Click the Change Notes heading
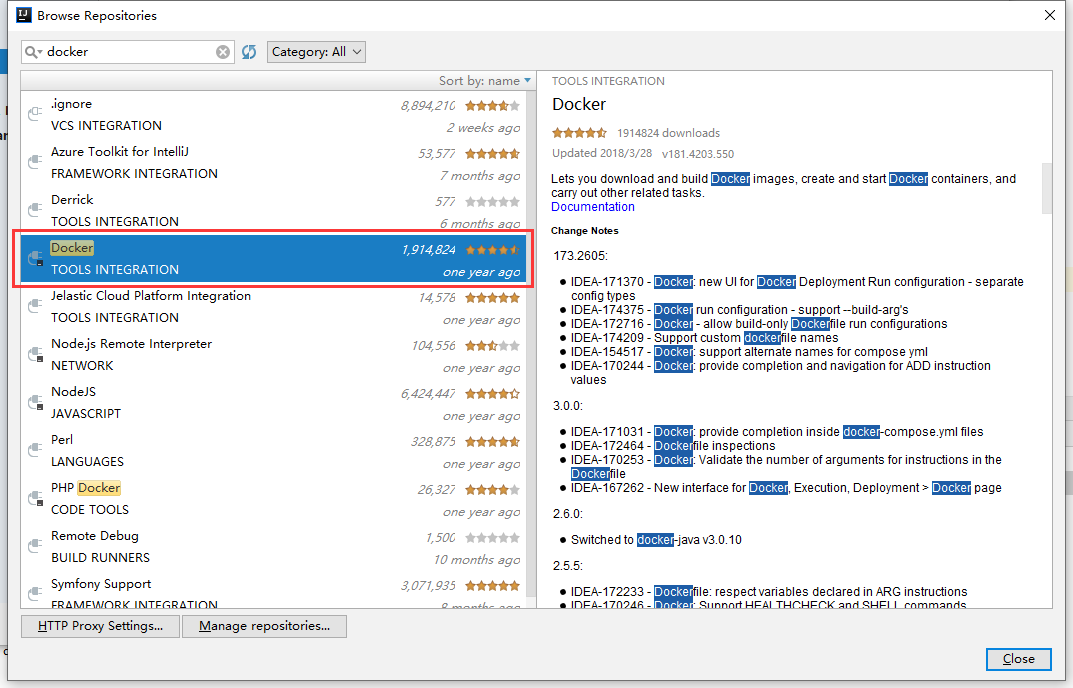Image resolution: width=1073 pixels, height=688 pixels. tap(584, 231)
